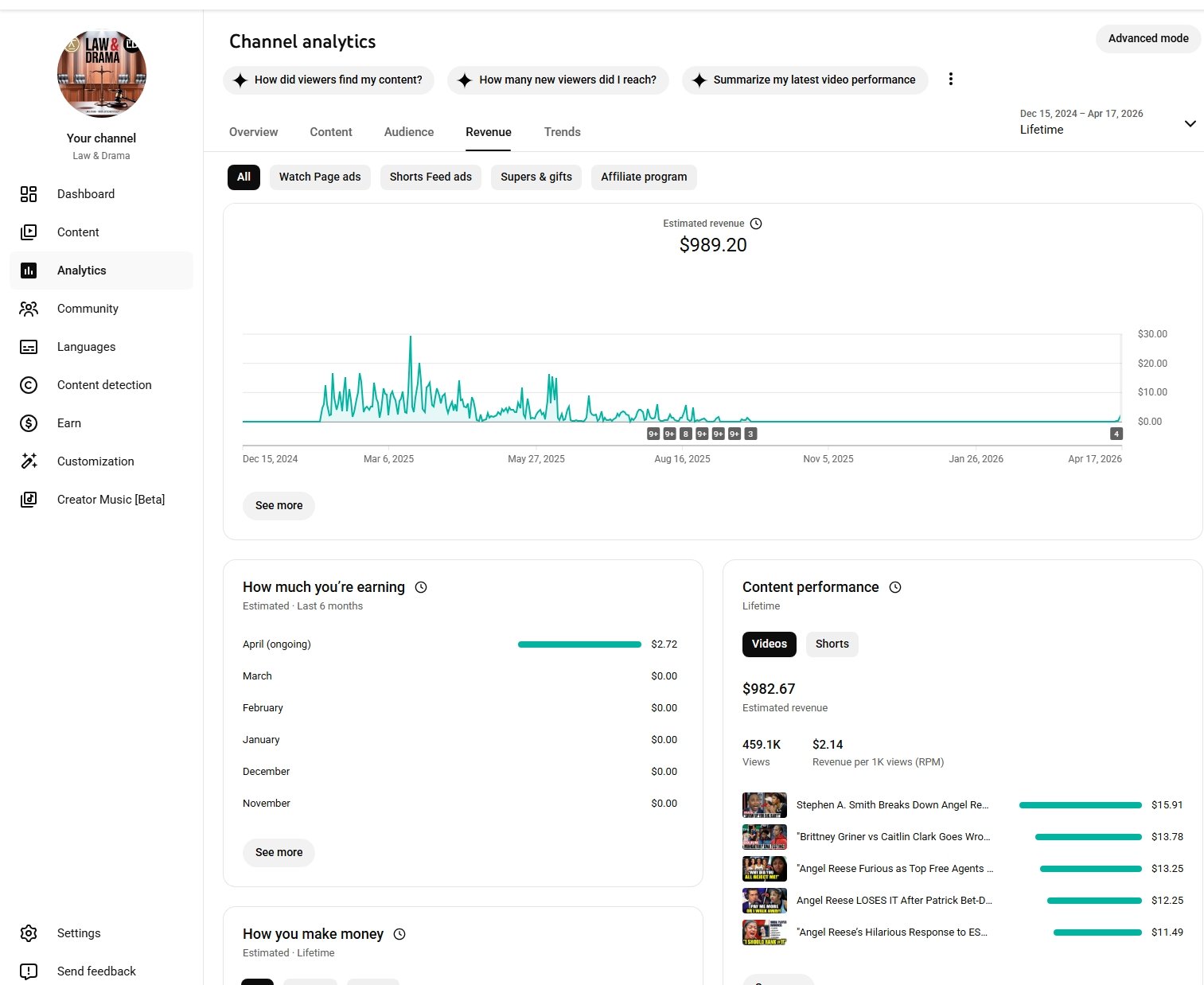The height and width of the screenshot is (985, 1204).
Task: Switch Content performance to Shorts
Action: point(832,644)
